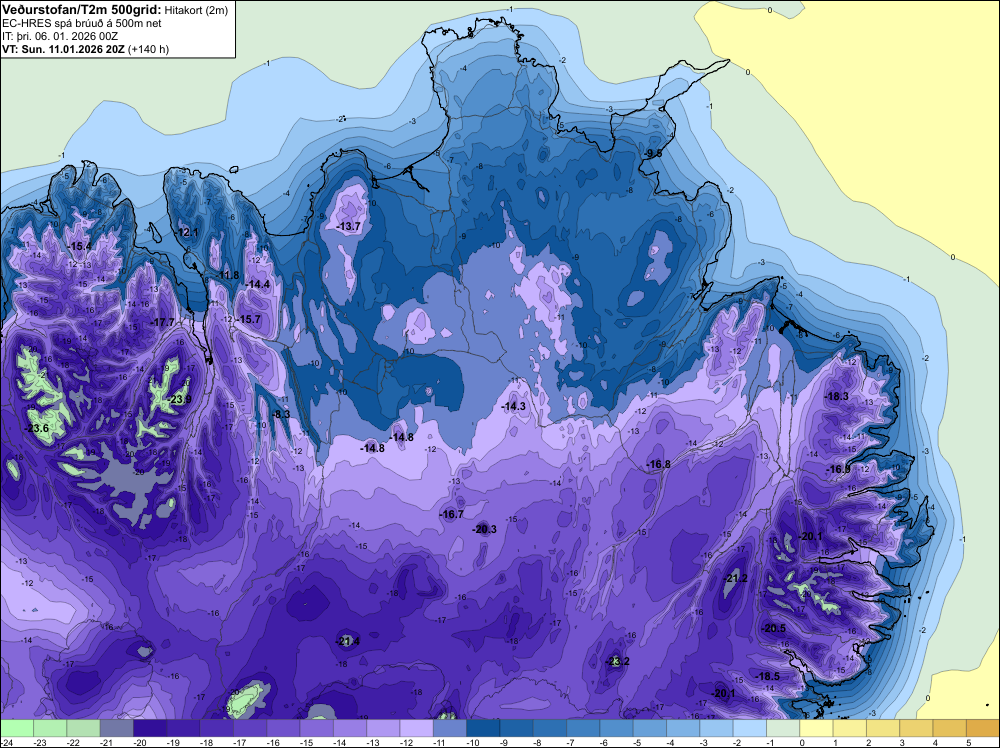The width and height of the screenshot is (1000, 748).
Task: Click the -8.3 temperature label
Action: point(280,414)
